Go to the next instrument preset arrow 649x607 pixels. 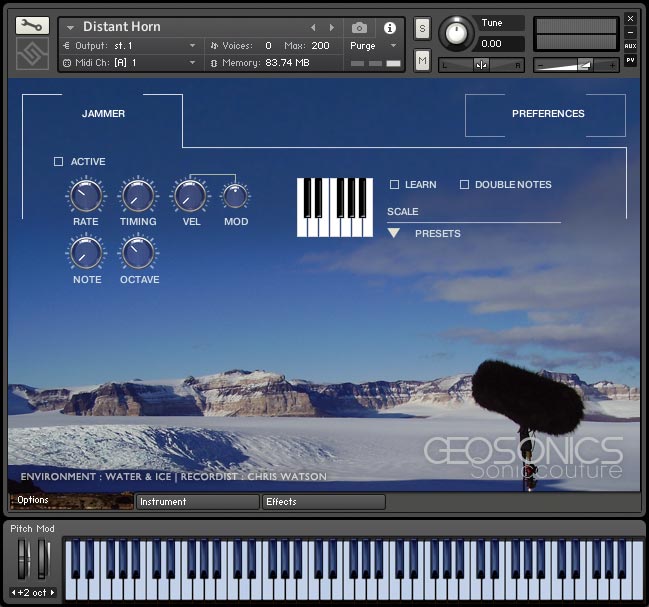332,28
